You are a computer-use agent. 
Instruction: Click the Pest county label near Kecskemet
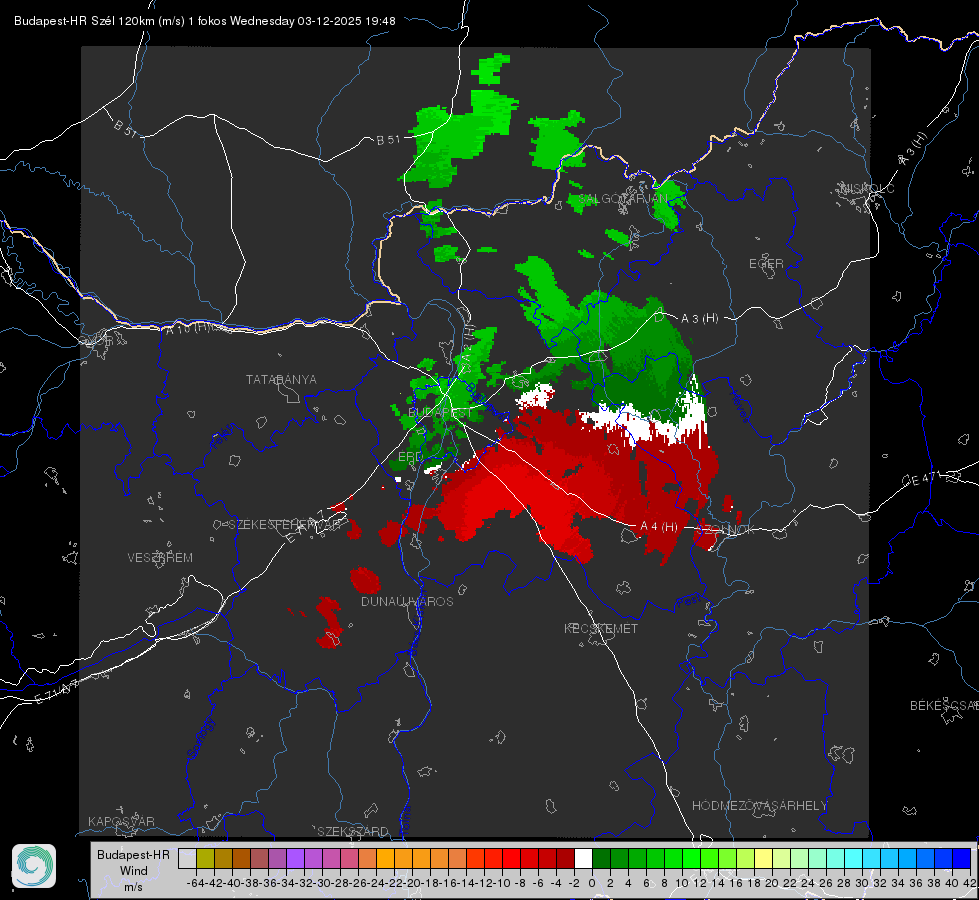point(689,601)
